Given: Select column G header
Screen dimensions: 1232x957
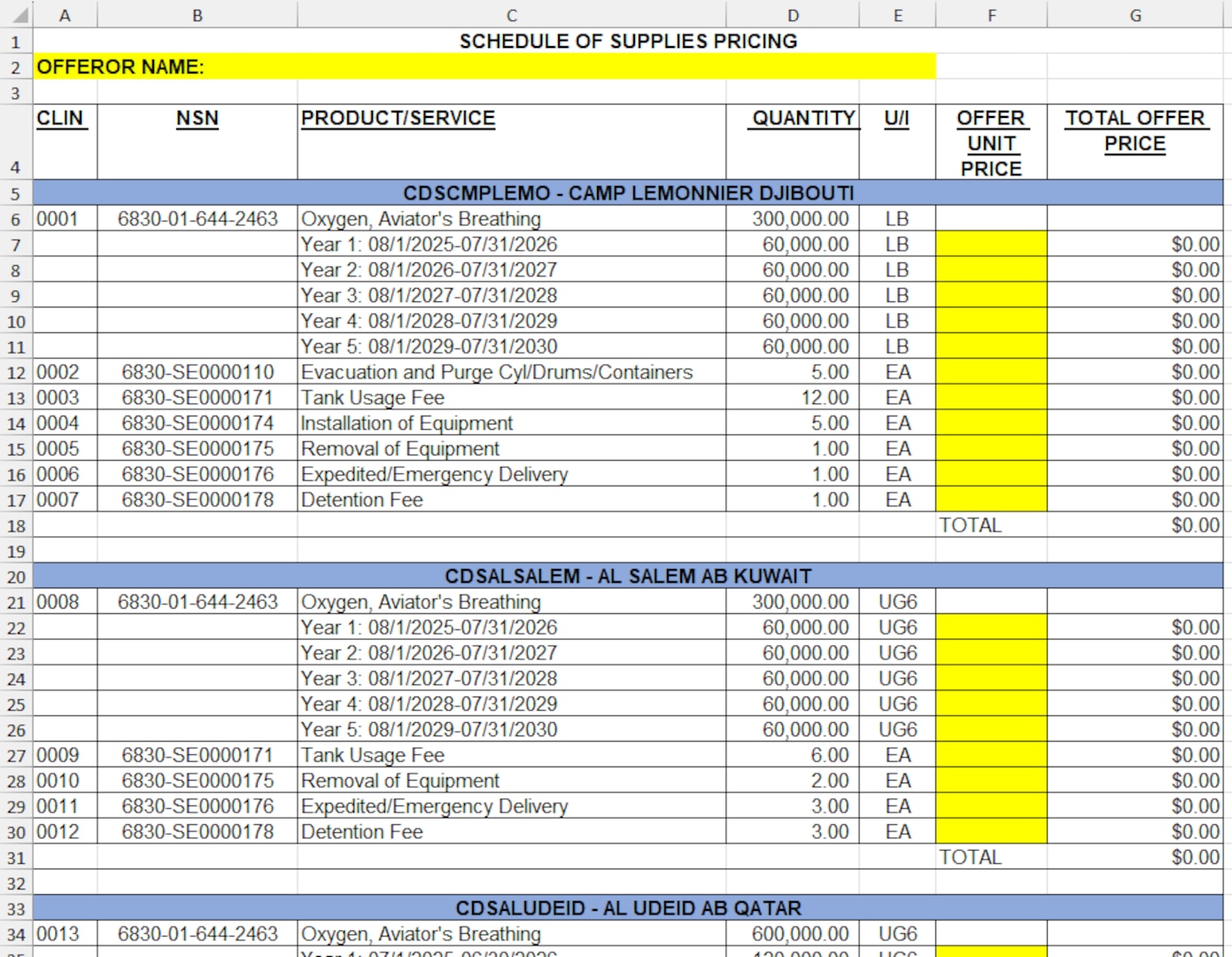Looking at the screenshot, I should tap(1135, 14).
